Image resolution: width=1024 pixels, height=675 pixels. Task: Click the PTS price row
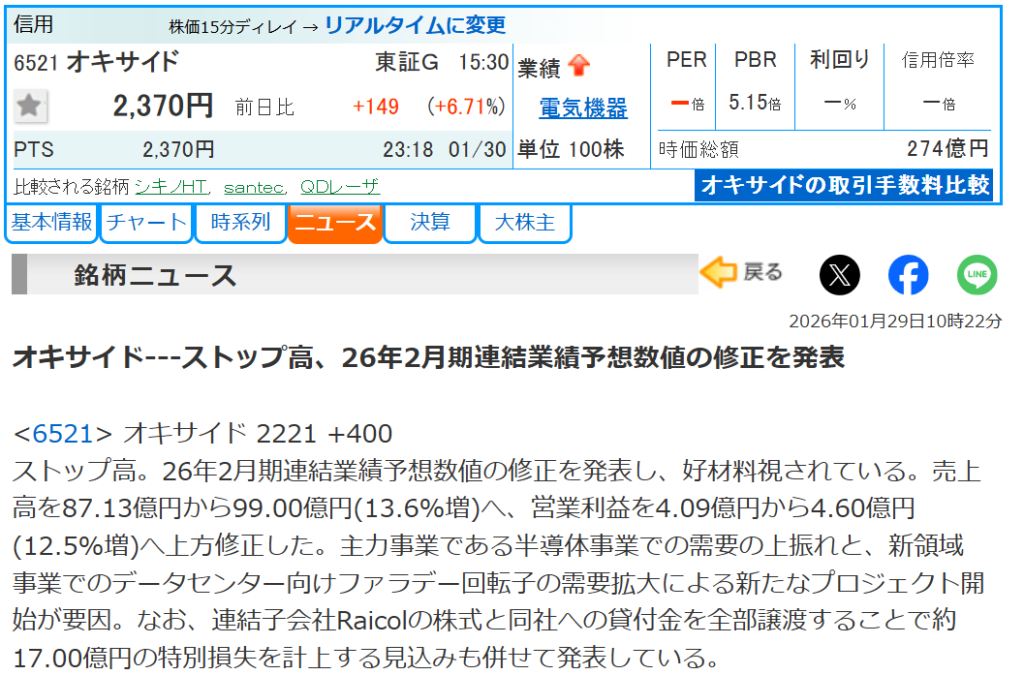260,150
